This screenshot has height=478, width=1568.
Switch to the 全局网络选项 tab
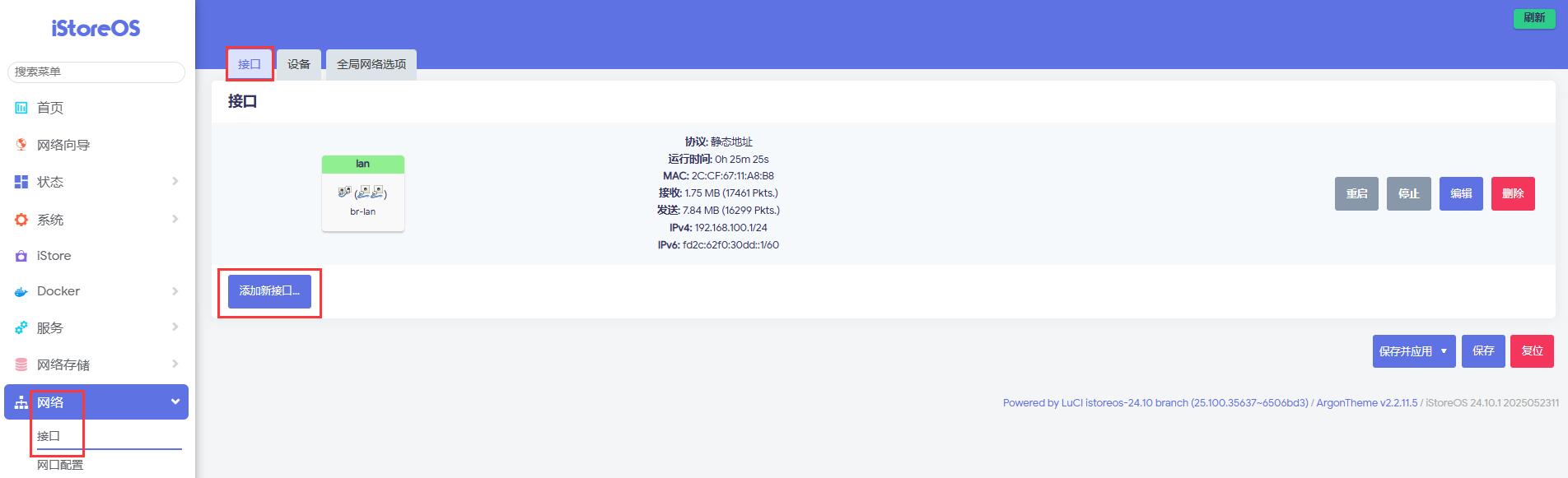[371, 64]
